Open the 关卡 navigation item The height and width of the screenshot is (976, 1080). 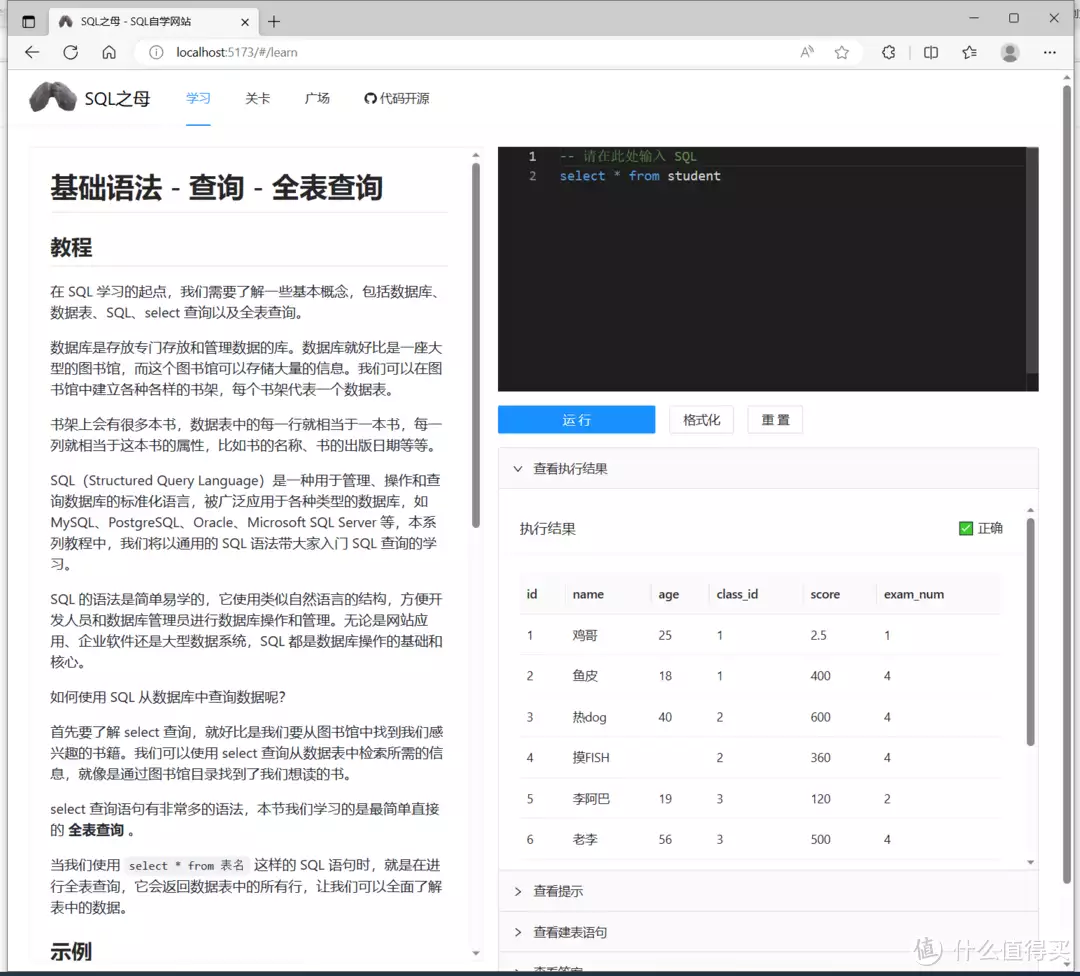click(x=258, y=98)
